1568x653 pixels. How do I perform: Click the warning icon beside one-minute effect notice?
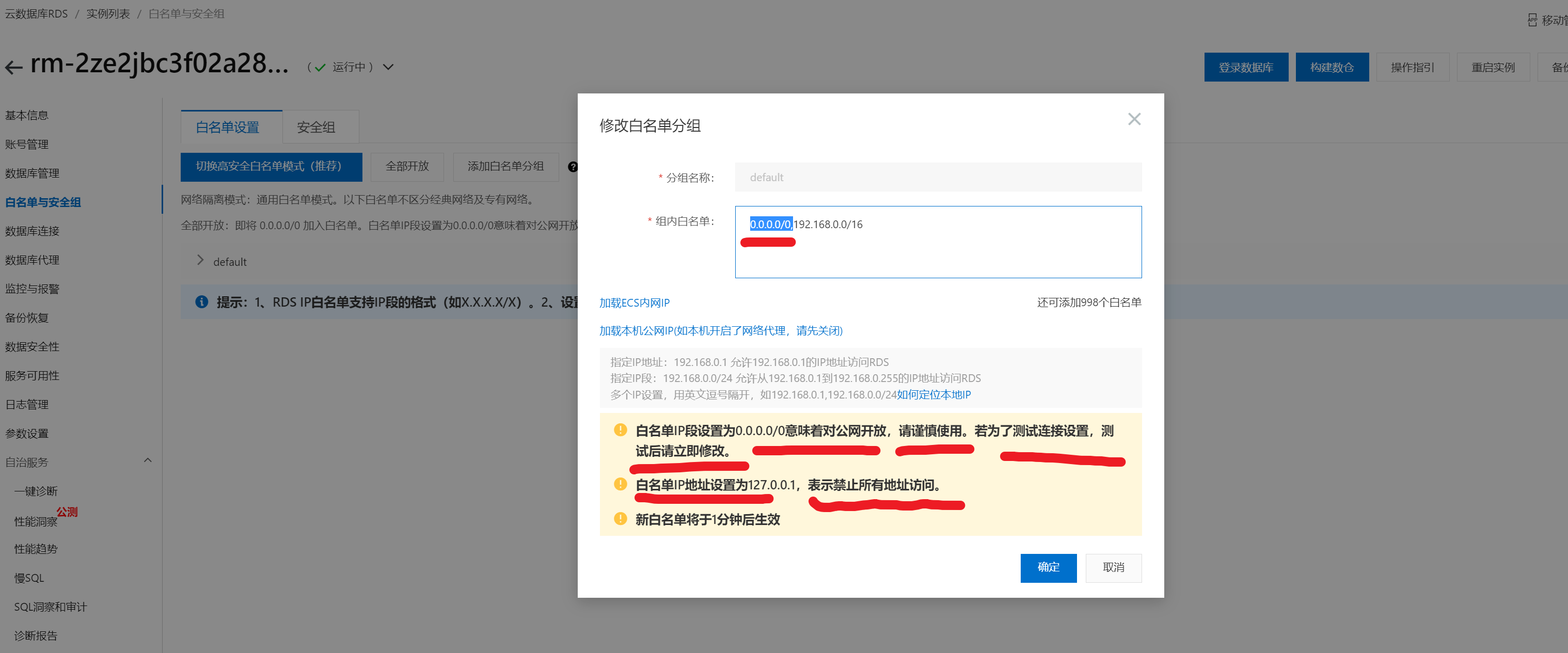coord(620,518)
